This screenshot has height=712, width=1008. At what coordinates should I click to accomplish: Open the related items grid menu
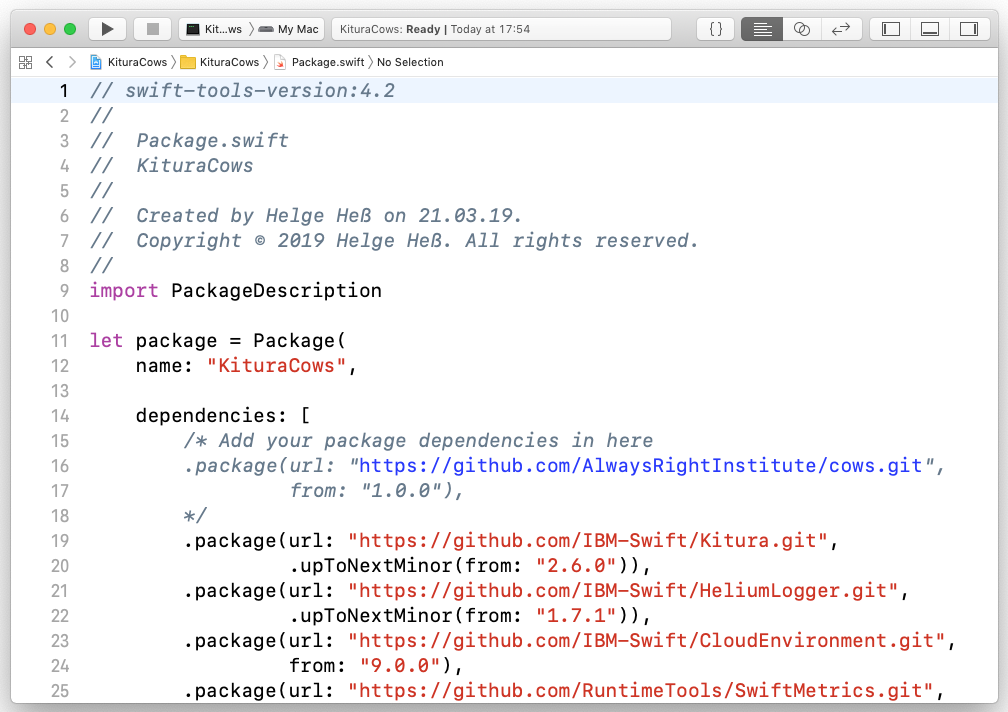[26, 62]
